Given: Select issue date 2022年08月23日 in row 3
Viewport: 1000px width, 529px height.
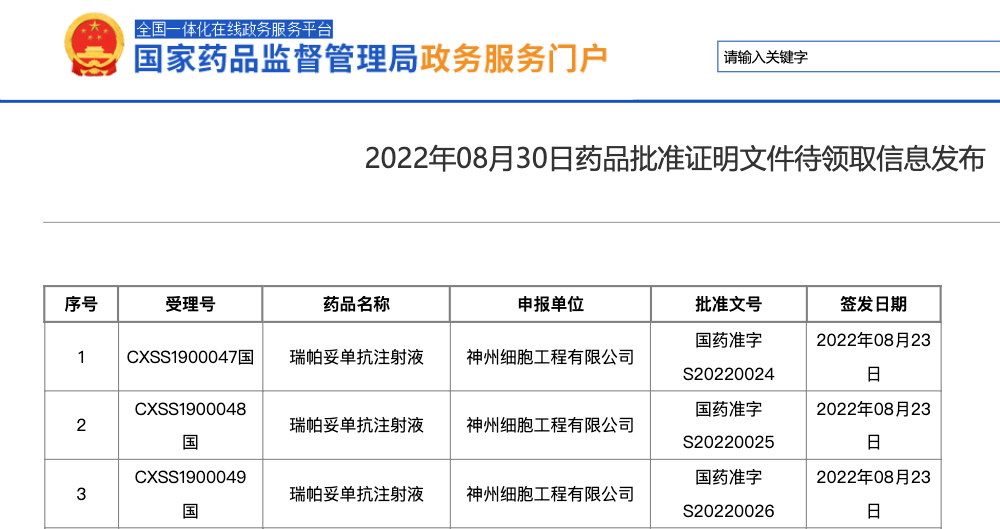Looking at the screenshot, I should point(874,494).
